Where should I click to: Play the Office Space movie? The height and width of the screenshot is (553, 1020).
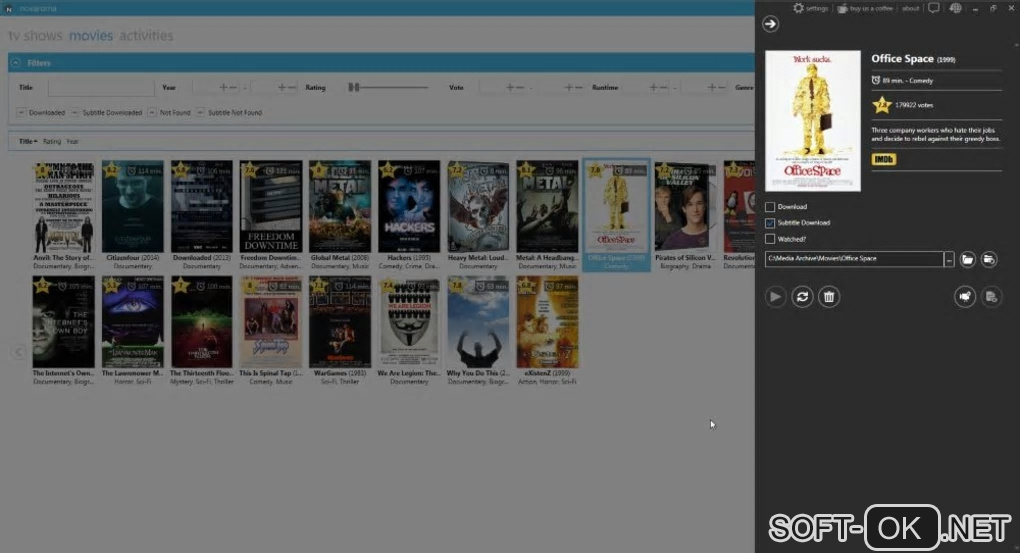click(775, 297)
